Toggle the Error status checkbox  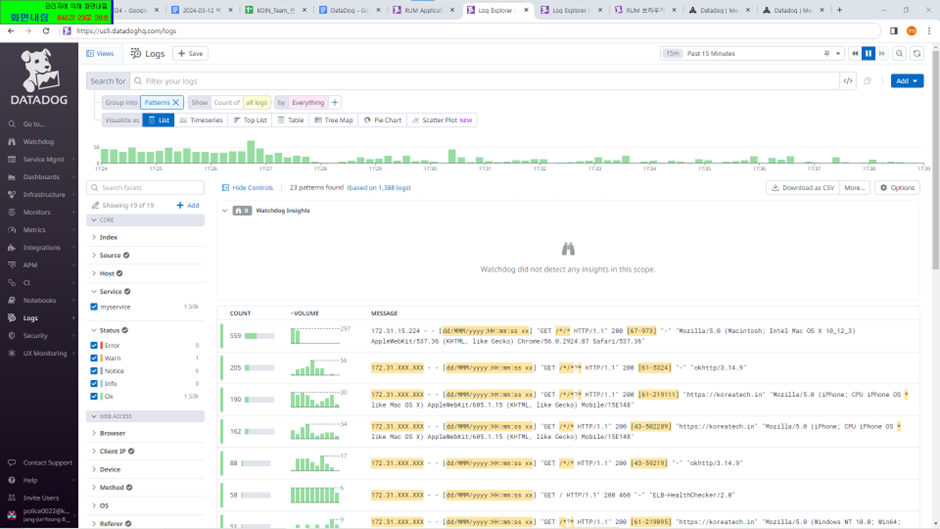(x=94, y=345)
